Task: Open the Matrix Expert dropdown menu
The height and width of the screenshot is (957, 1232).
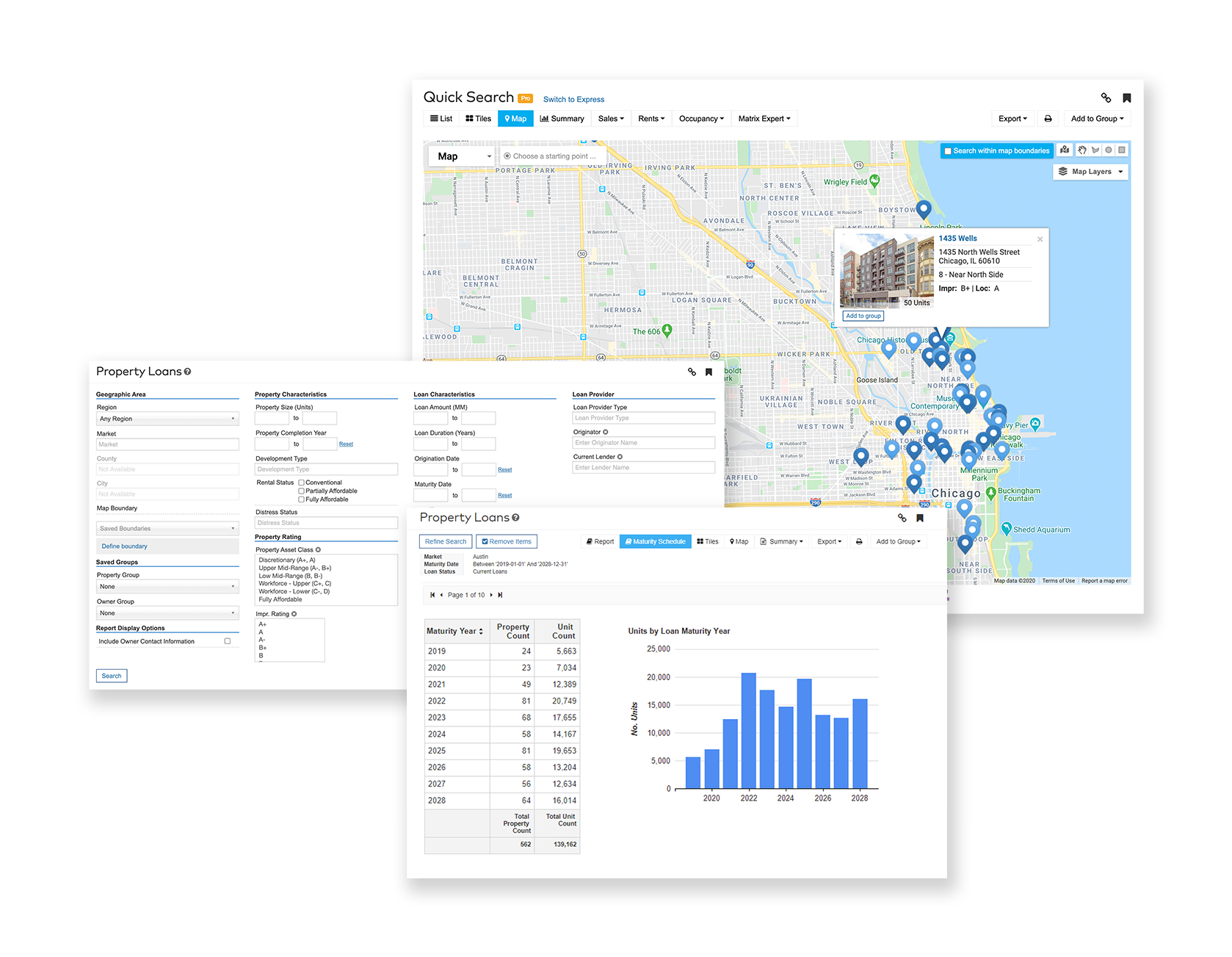Action: click(x=764, y=119)
